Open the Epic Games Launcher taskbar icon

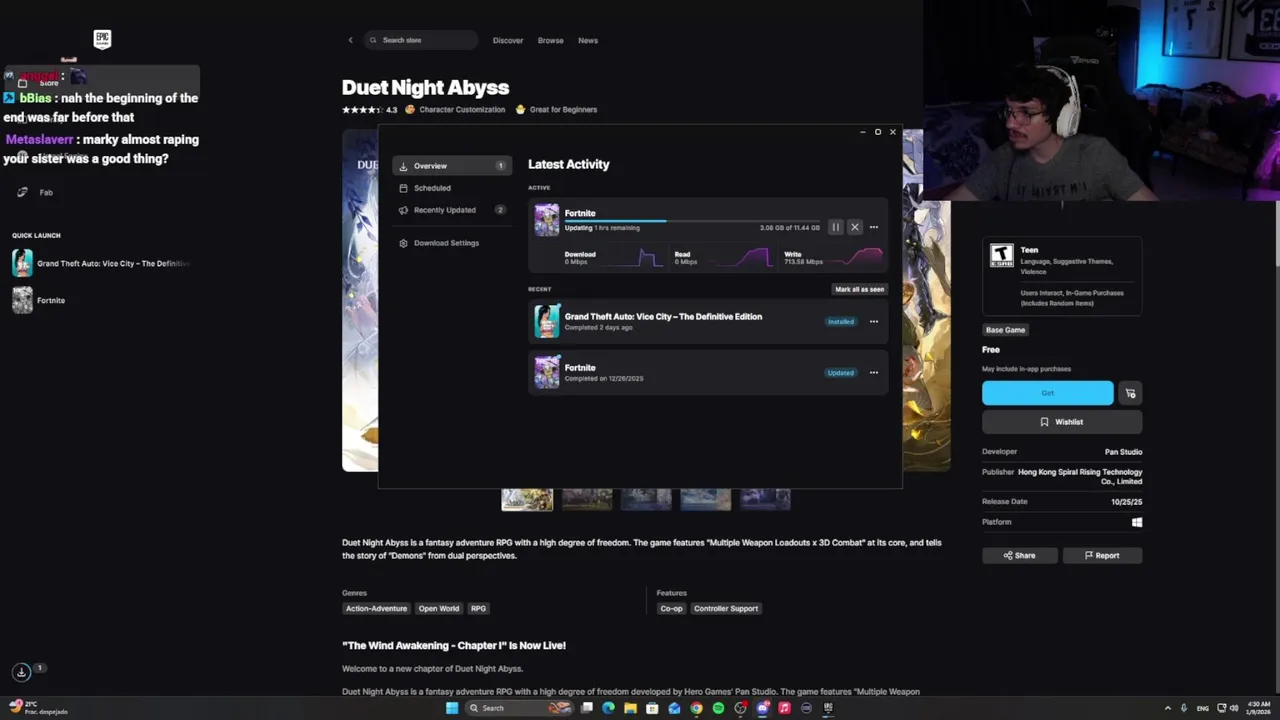click(828, 708)
